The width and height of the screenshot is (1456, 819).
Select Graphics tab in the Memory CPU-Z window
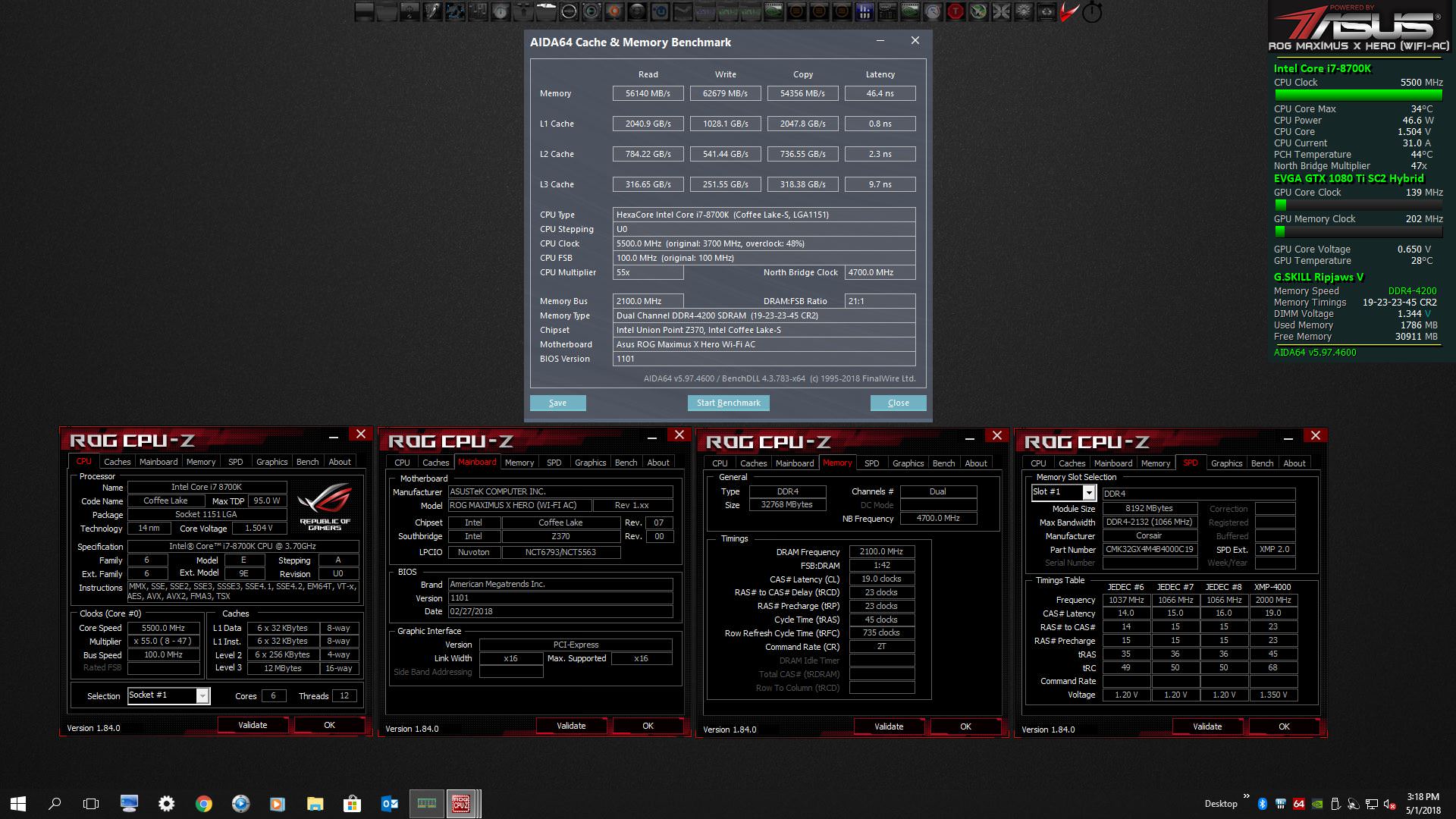[x=908, y=463]
